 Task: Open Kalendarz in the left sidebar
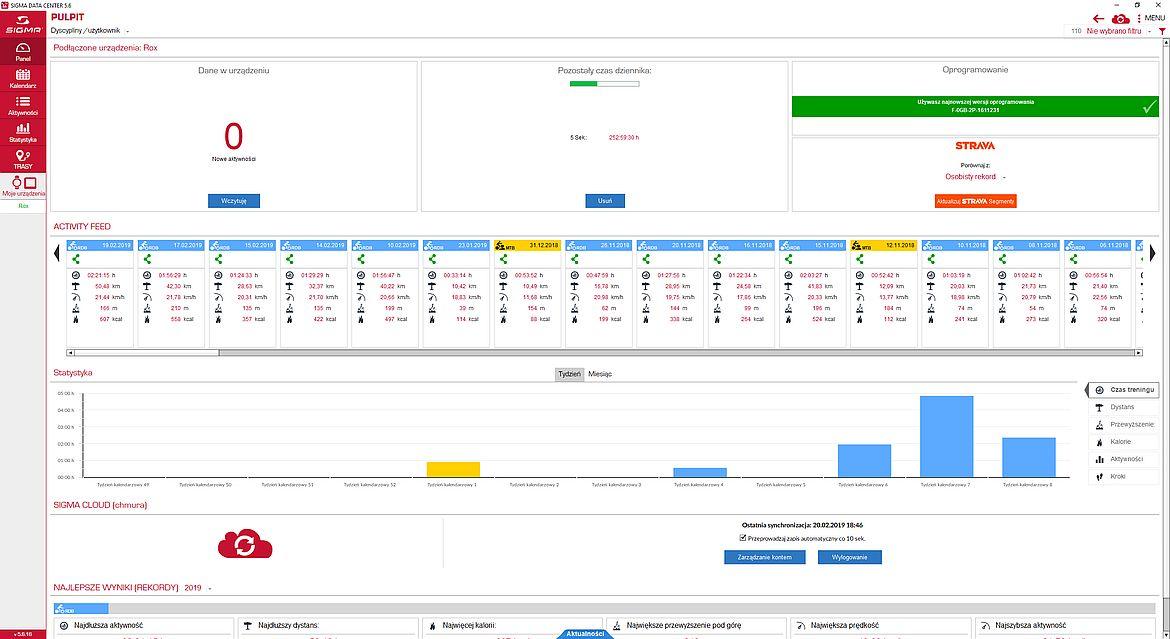(x=22, y=79)
